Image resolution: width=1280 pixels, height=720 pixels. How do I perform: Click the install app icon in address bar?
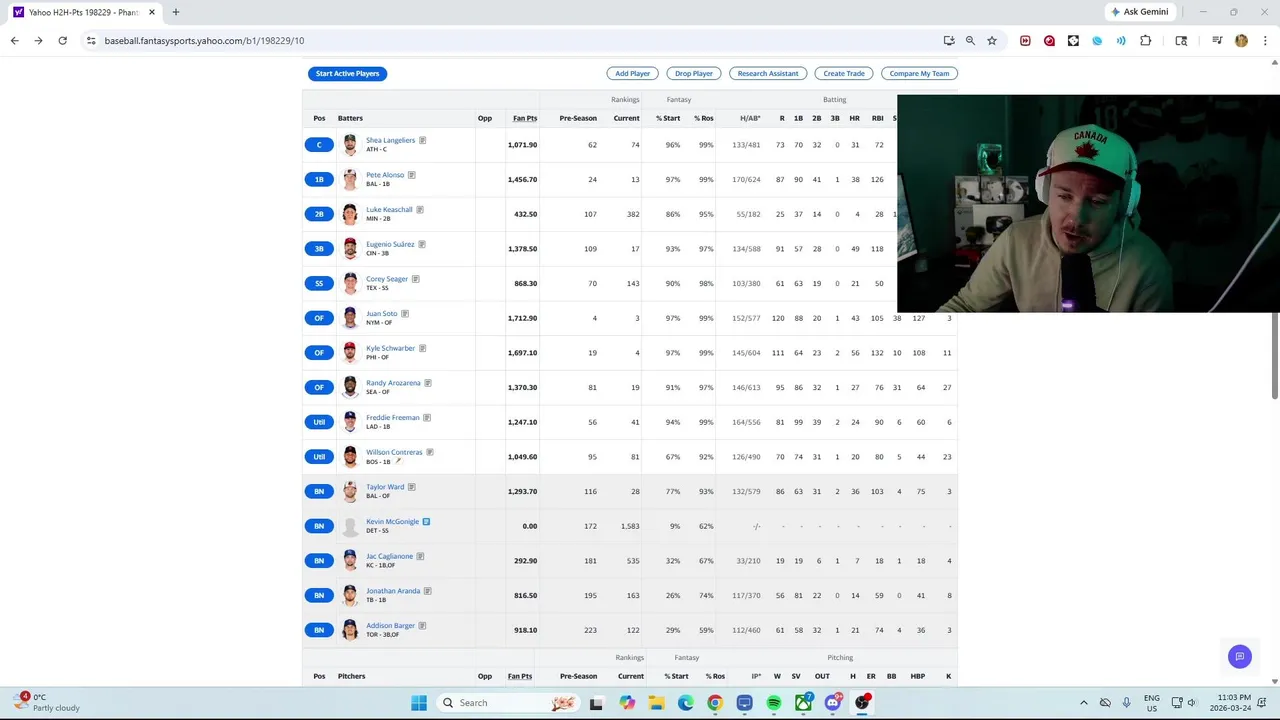pyautogui.click(x=949, y=41)
